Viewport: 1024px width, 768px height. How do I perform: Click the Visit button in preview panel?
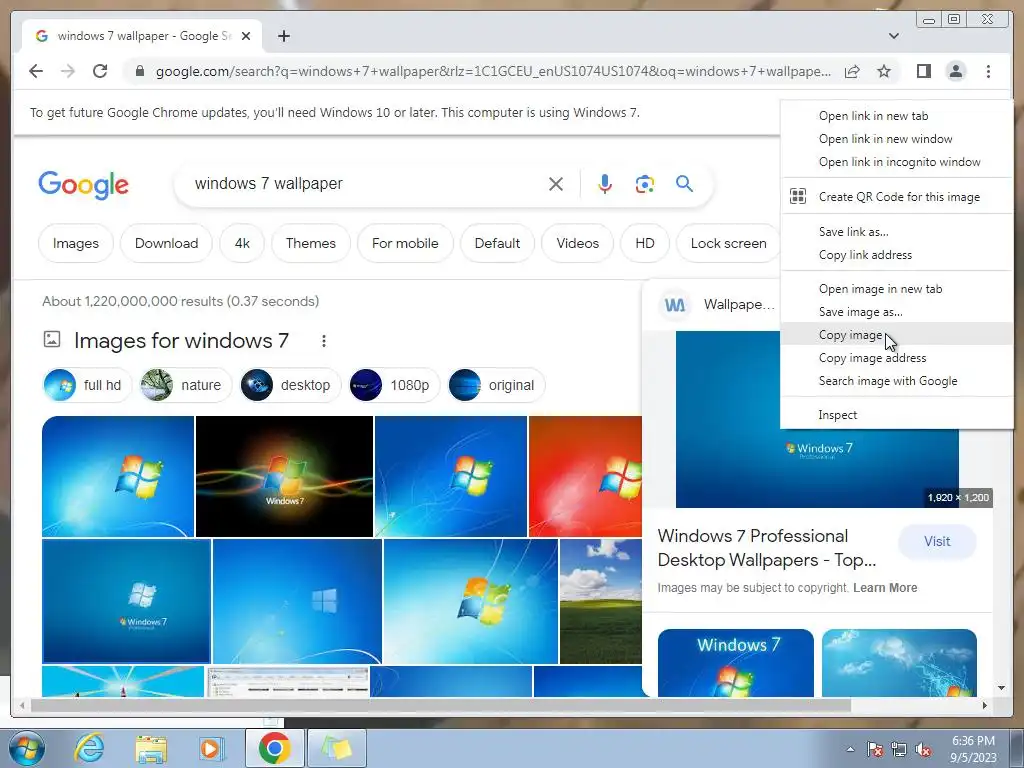pyautogui.click(x=937, y=541)
